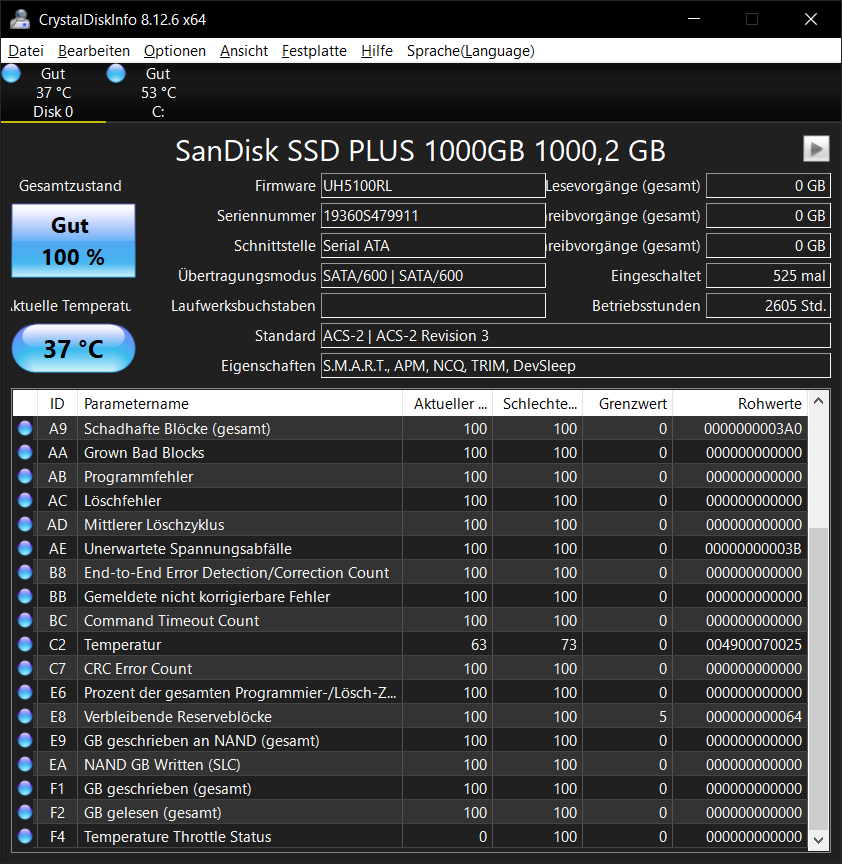
Task: Click the Firmware field UH5100RL
Action: pyautogui.click(x=433, y=186)
